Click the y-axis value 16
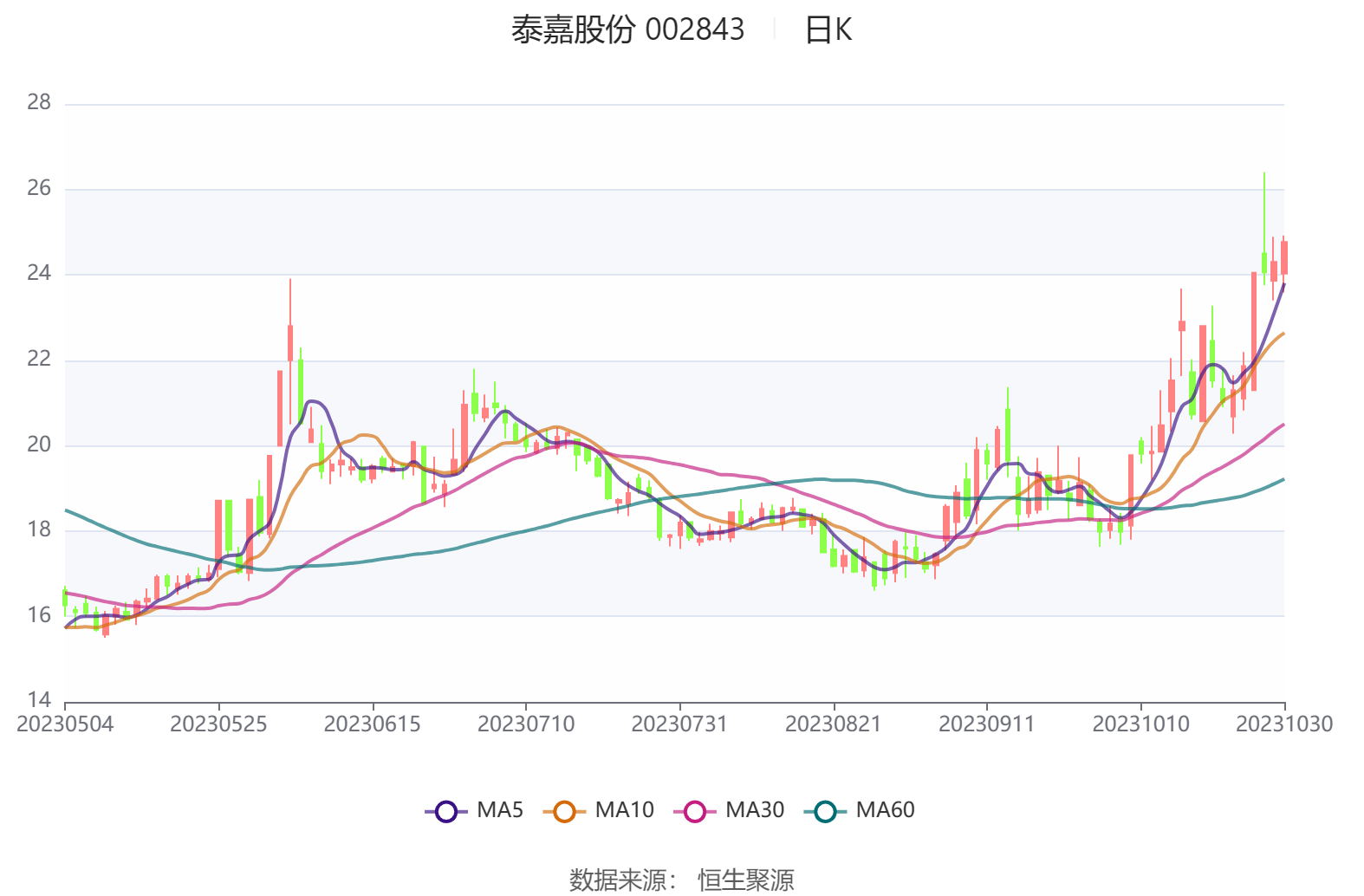 click(39, 615)
